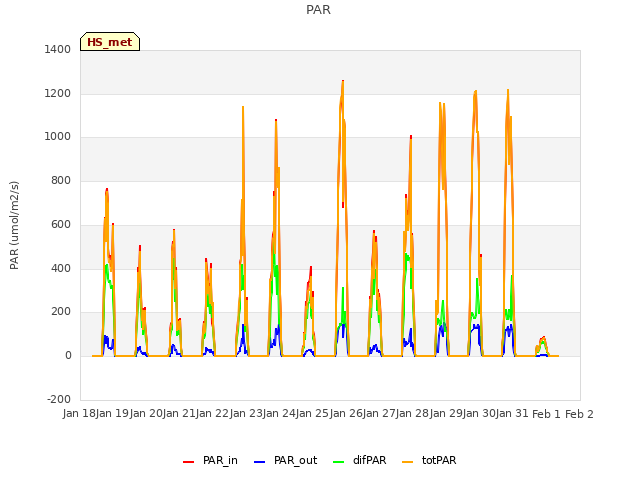Click the small totPAR peak near Feb 1

(x=543, y=338)
